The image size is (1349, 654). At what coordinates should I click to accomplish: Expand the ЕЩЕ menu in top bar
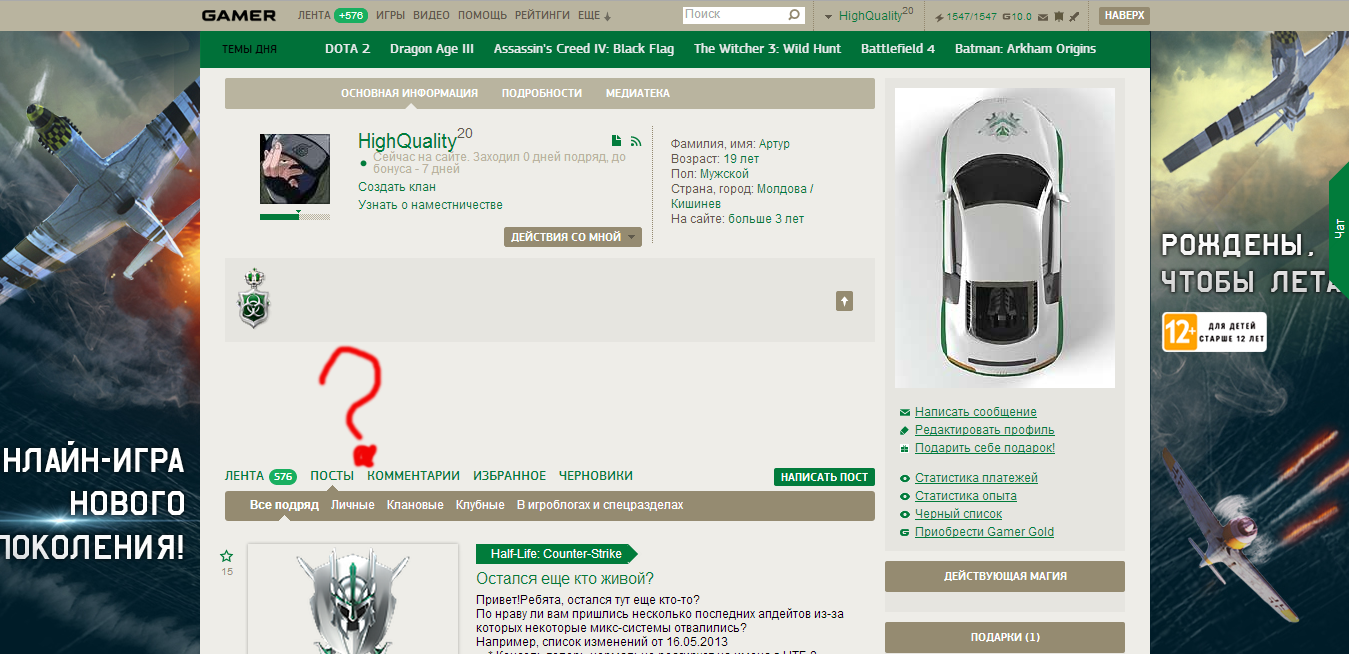[594, 16]
